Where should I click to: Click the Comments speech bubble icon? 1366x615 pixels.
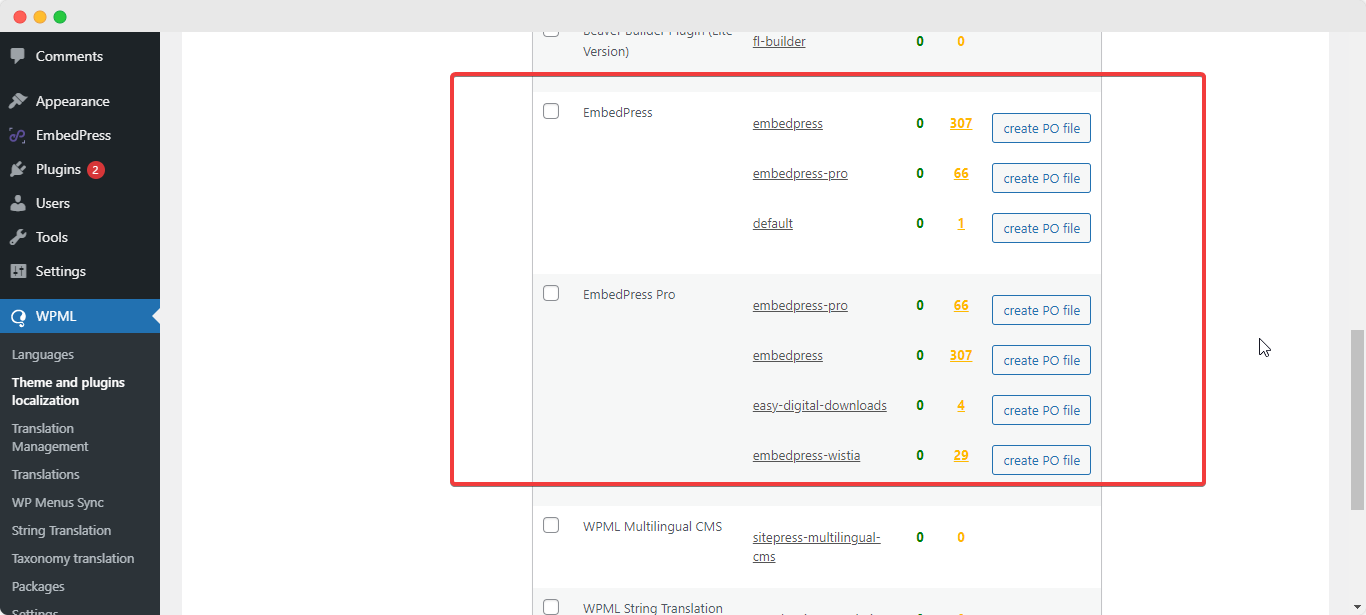click(17, 57)
